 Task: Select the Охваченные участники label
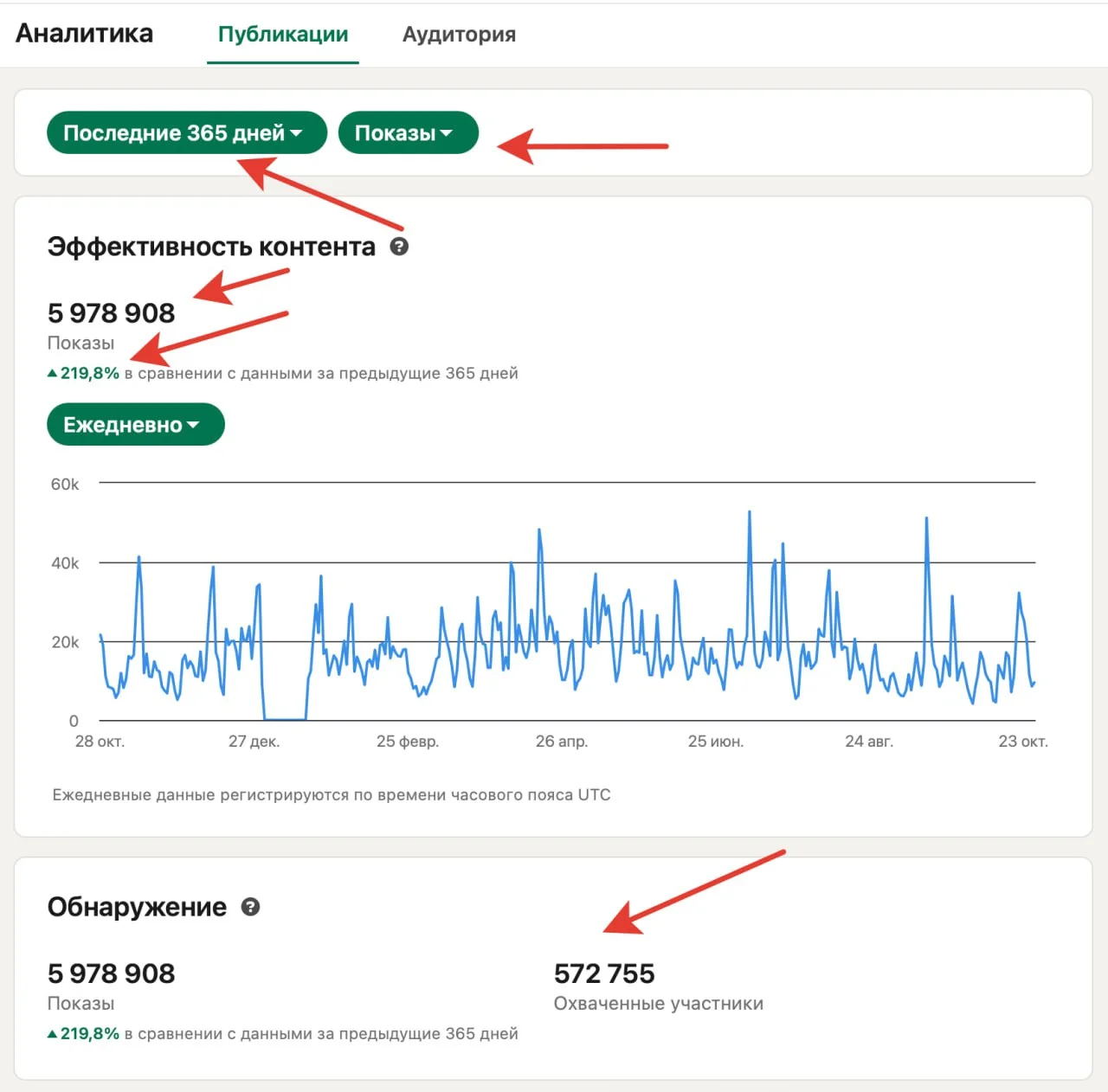pos(658,1004)
